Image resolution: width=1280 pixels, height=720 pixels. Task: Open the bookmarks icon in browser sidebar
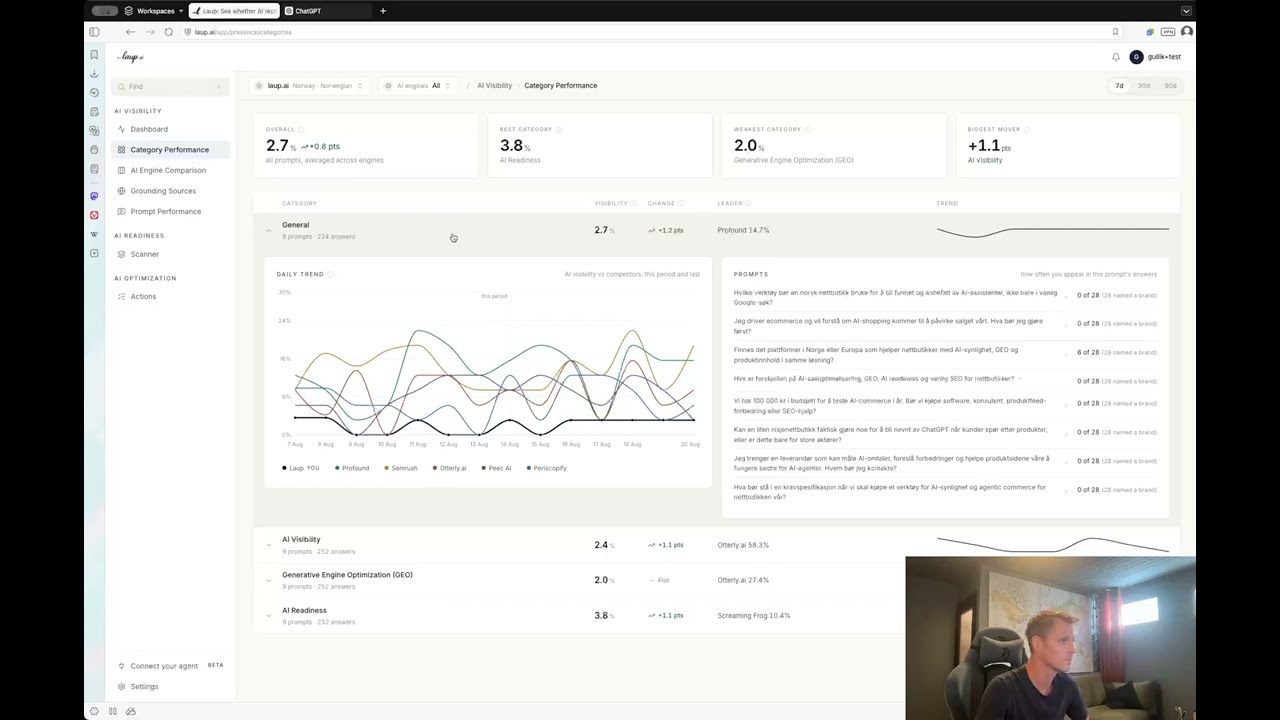(x=94, y=55)
